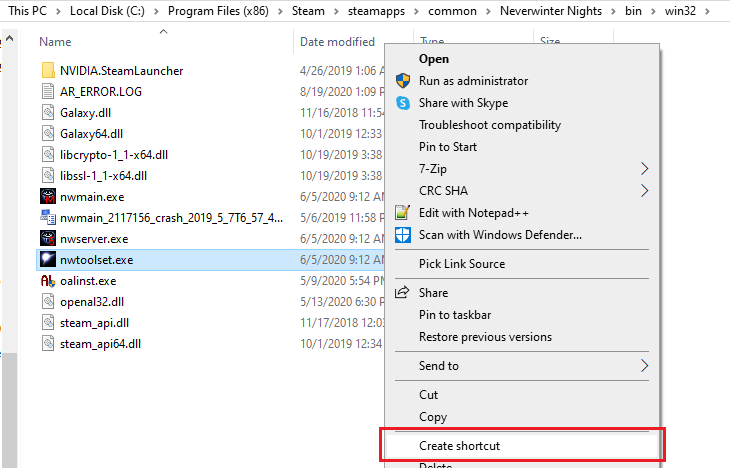Open dropdown arrow after Program Files (x86)
Image resolution: width=730 pixels, height=468 pixels.
[280, 11]
